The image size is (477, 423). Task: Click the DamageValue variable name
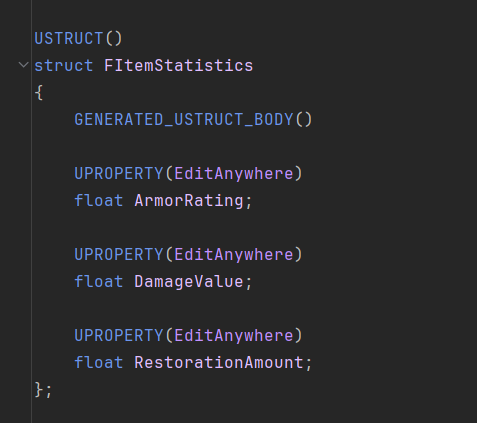[189, 282]
